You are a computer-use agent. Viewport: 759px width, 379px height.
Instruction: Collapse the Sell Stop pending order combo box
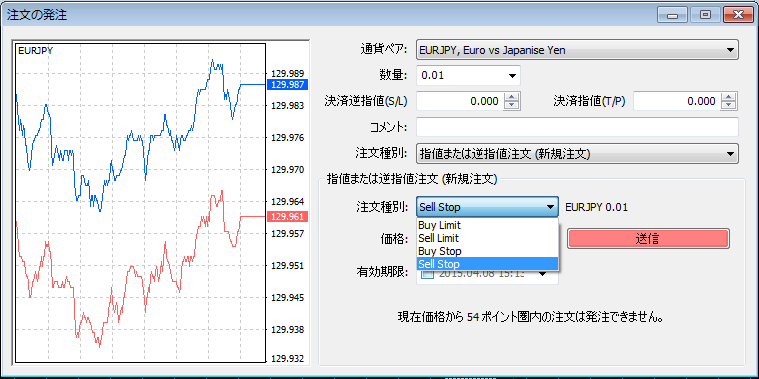[487, 207]
